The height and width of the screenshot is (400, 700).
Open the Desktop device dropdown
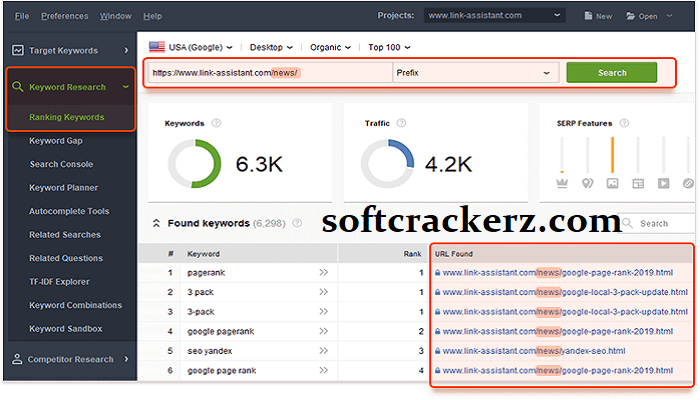pos(271,47)
